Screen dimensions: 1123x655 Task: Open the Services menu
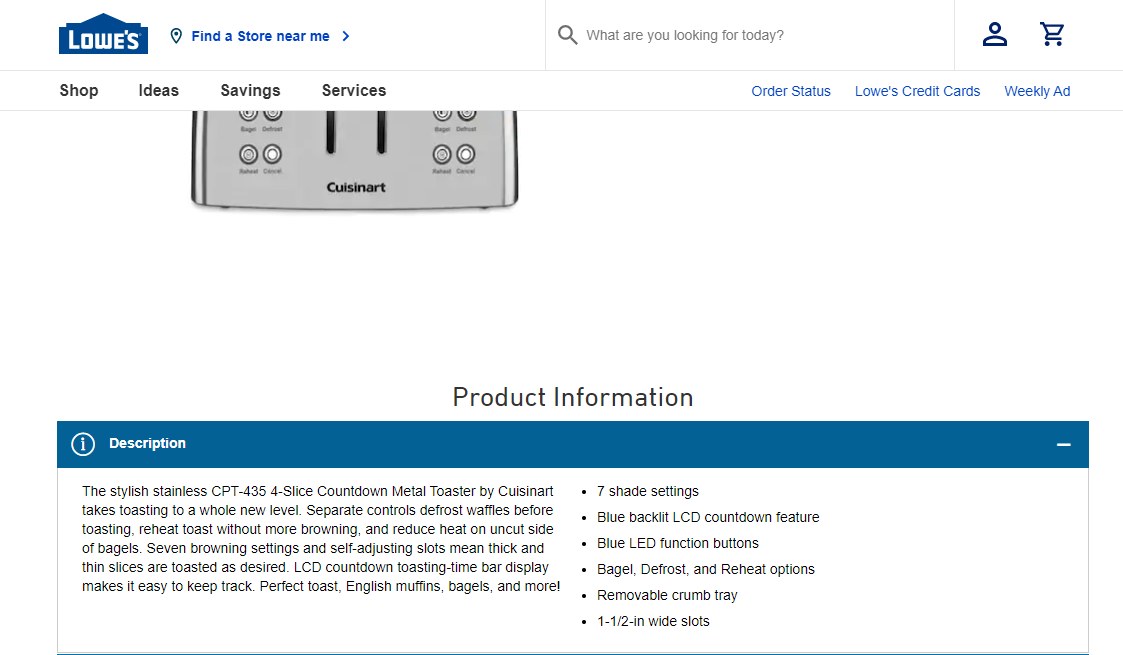[354, 90]
